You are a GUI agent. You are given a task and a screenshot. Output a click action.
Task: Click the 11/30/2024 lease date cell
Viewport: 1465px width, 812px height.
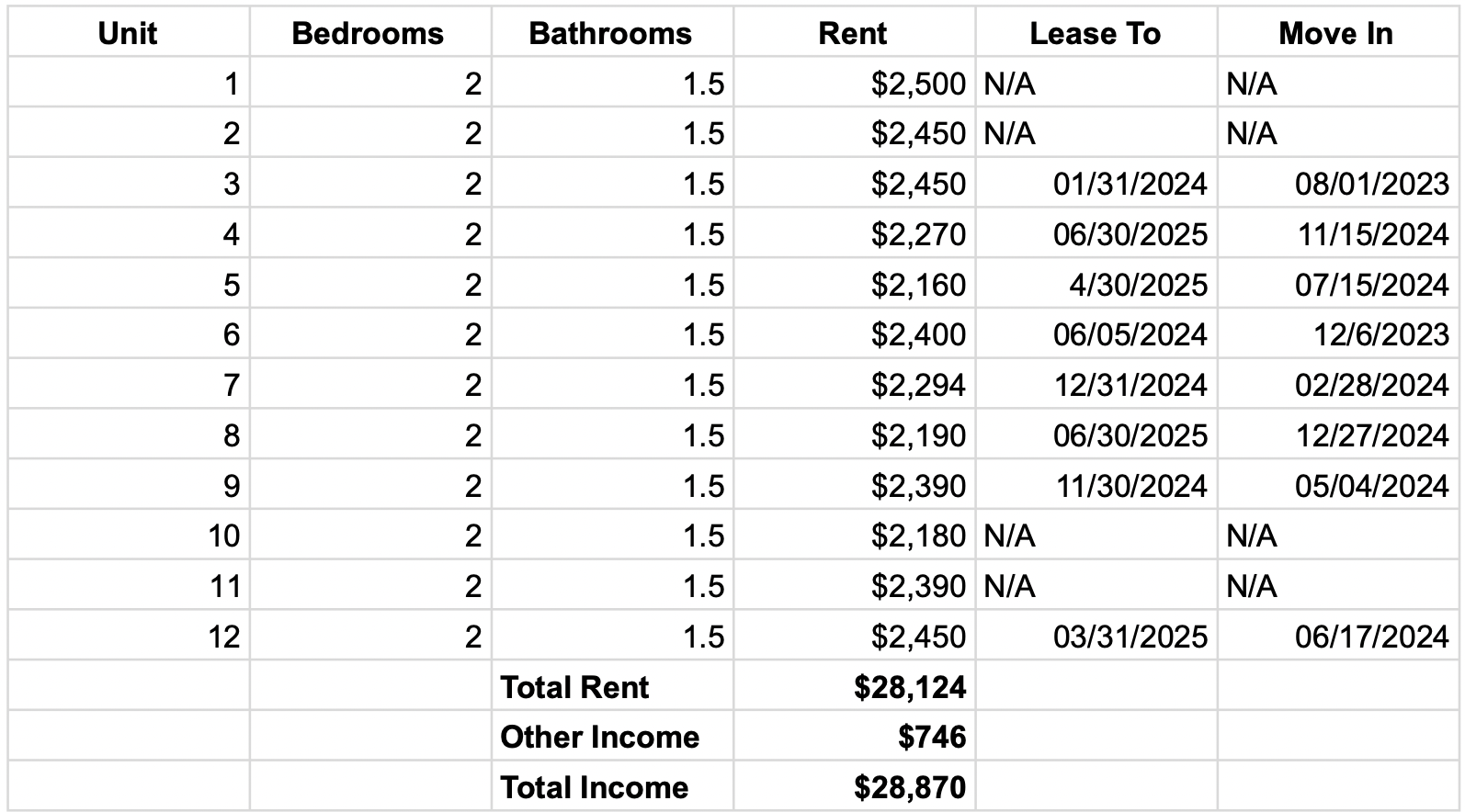[1130, 486]
